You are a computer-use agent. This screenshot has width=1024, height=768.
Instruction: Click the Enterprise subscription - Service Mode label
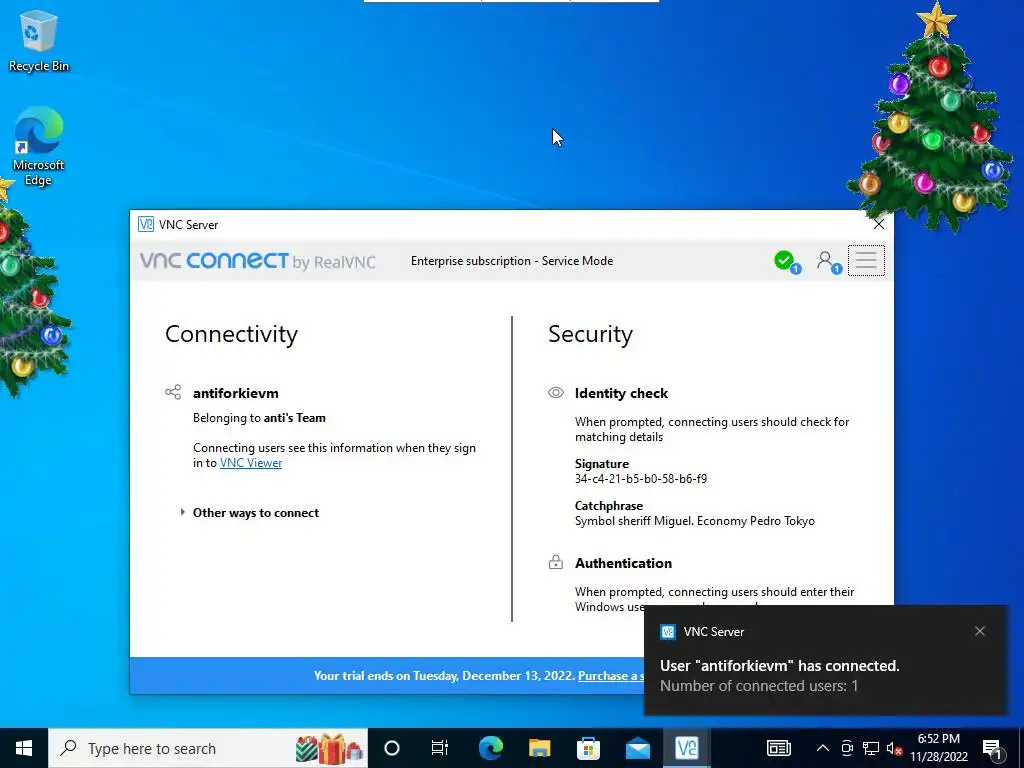[x=512, y=261]
